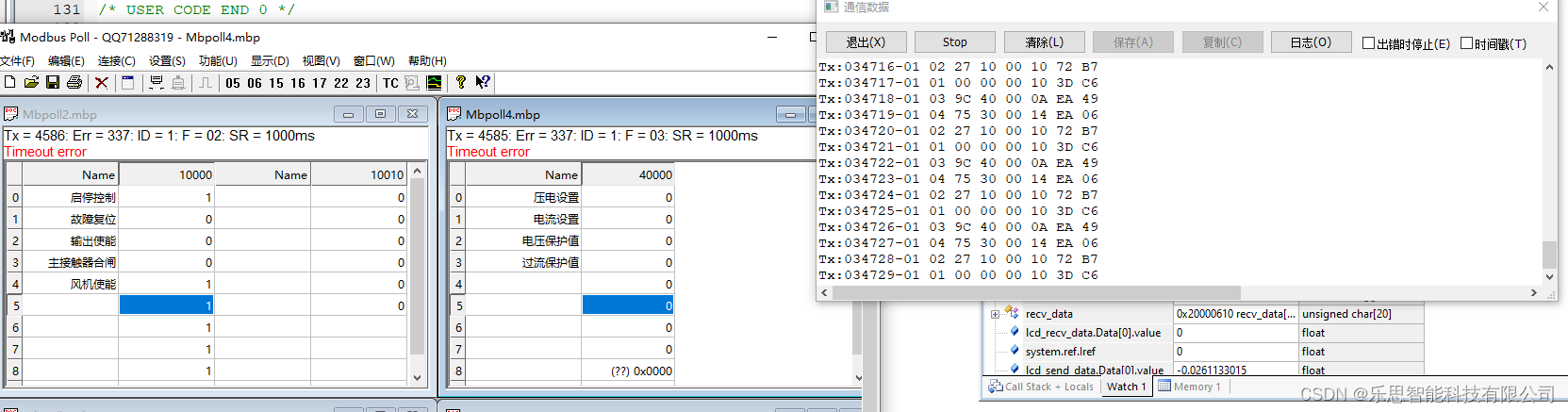Switch to the Memory 1 tab
1568x412 pixels.
(1189, 387)
